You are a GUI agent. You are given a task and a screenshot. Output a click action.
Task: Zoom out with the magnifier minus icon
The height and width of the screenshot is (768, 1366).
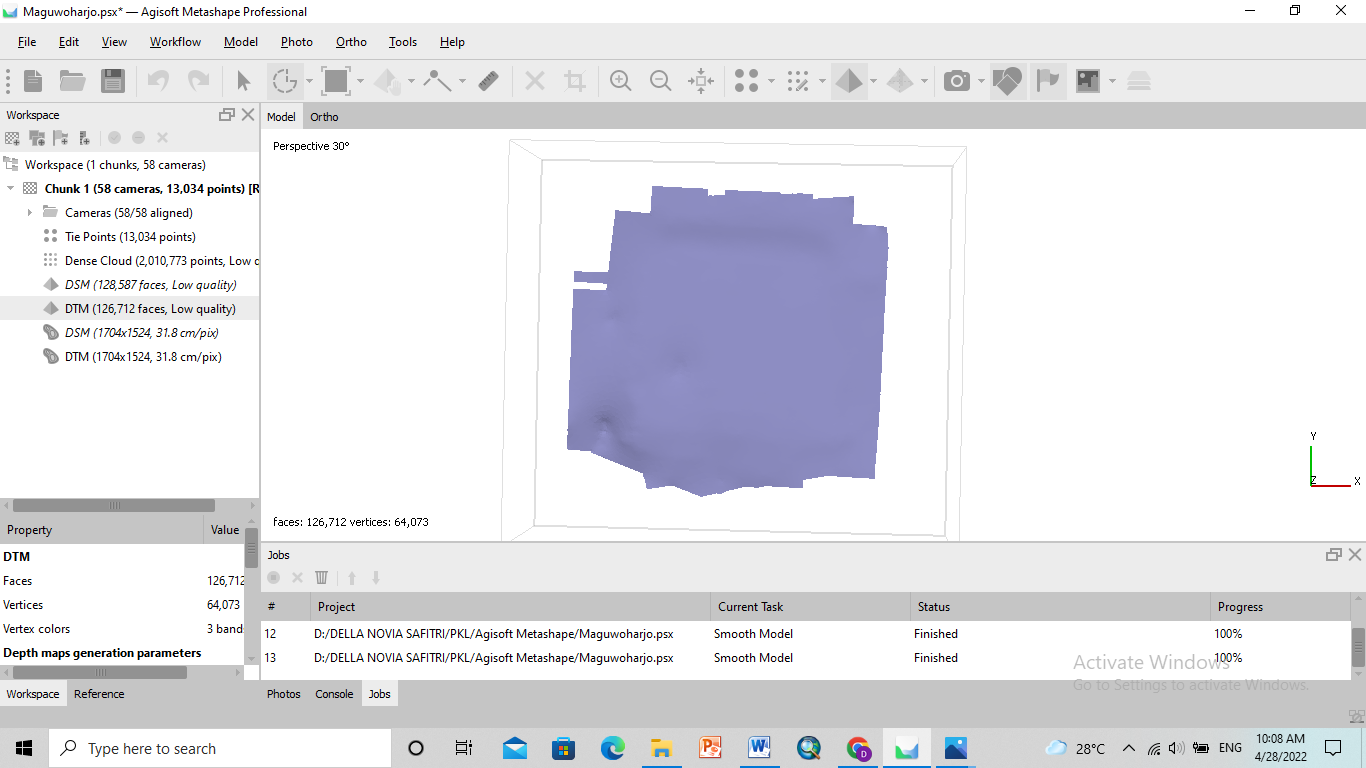661,81
